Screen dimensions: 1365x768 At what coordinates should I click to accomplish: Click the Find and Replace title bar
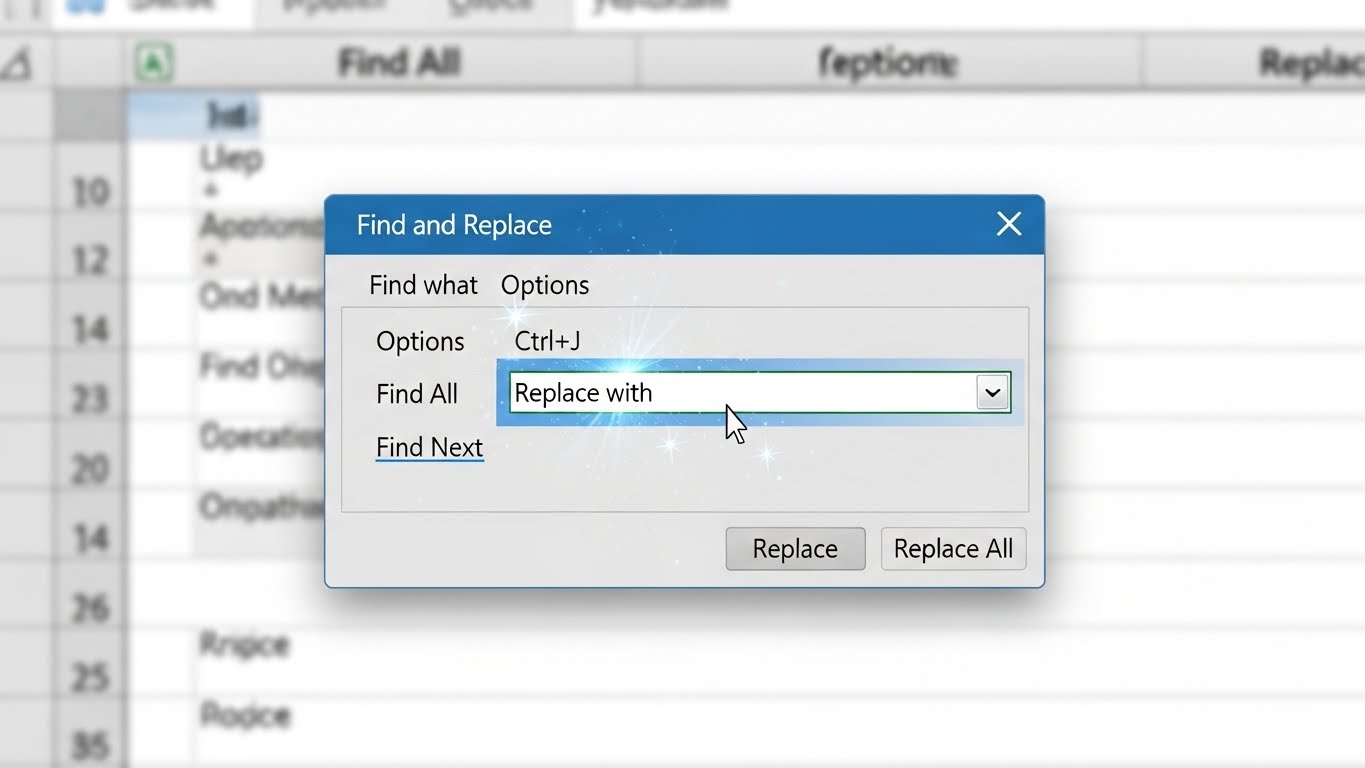point(650,224)
